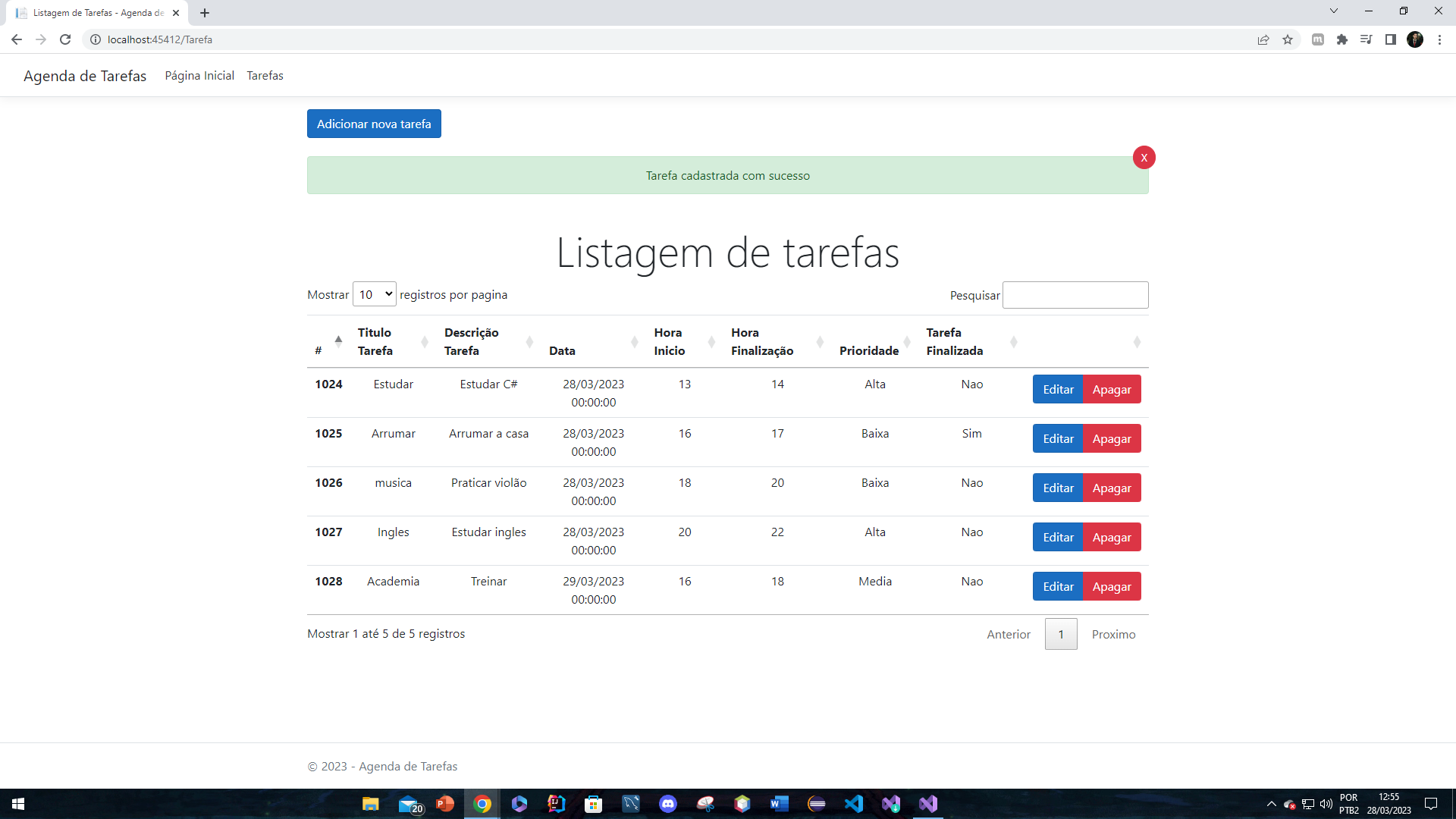
Task: Open the media controls icon in Chrome toolbar
Action: [1366, 39]
